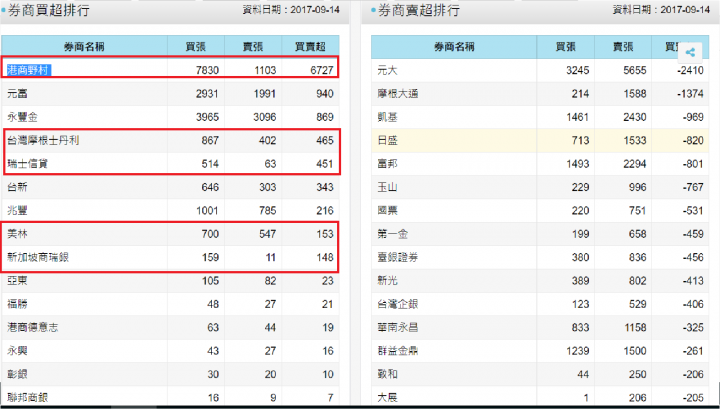The height and width of the screenshot is (410, 720).
Task: Click buy value 1001 for 兆豐
Action: pos(207,211)
